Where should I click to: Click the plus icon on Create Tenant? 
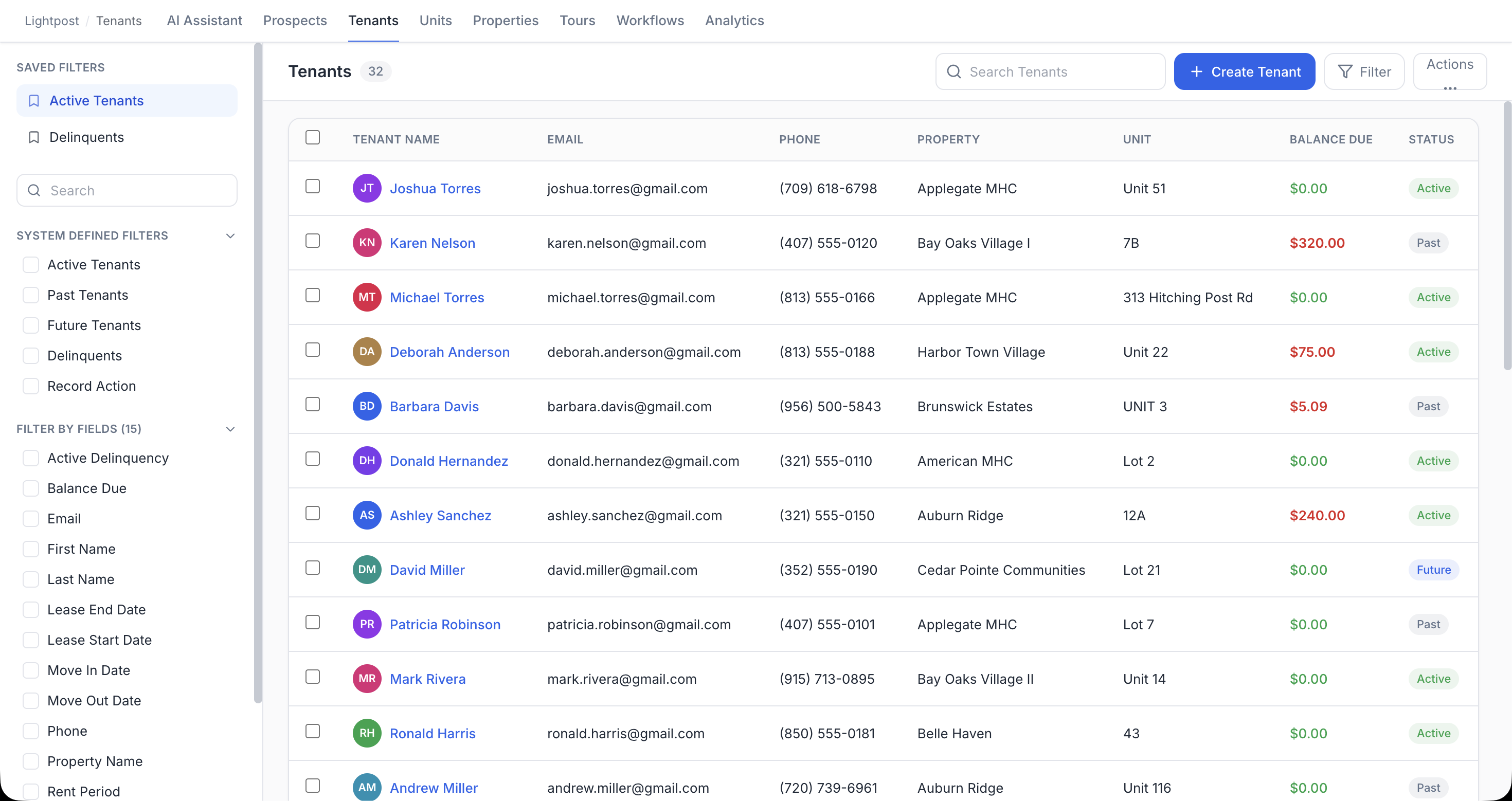click(1196, 71)
